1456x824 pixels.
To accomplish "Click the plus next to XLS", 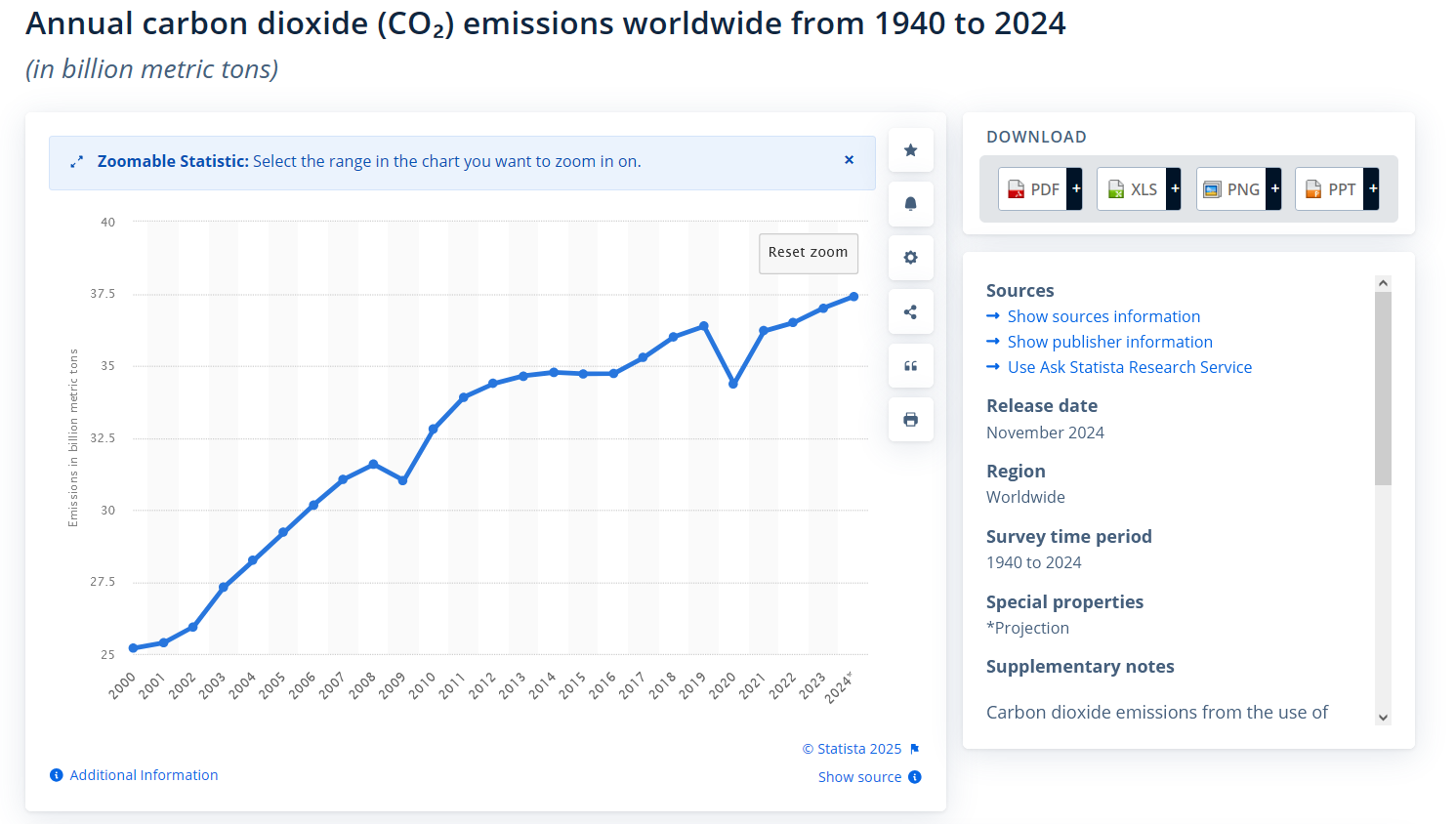I will [1175, 189].
